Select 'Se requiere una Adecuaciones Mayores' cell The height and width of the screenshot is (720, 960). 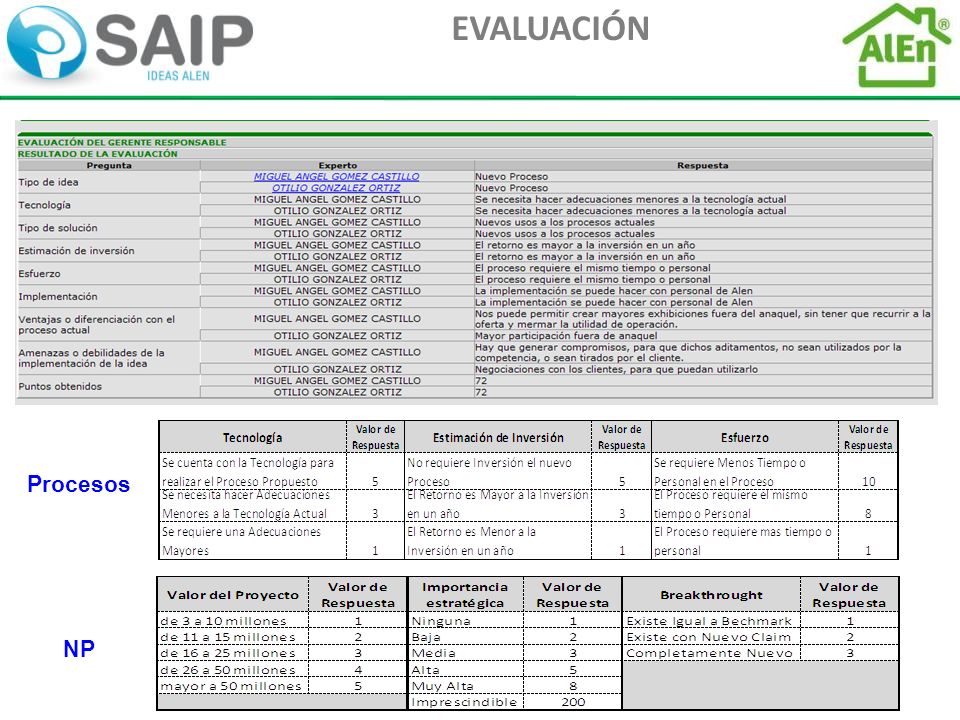point(253,541)
